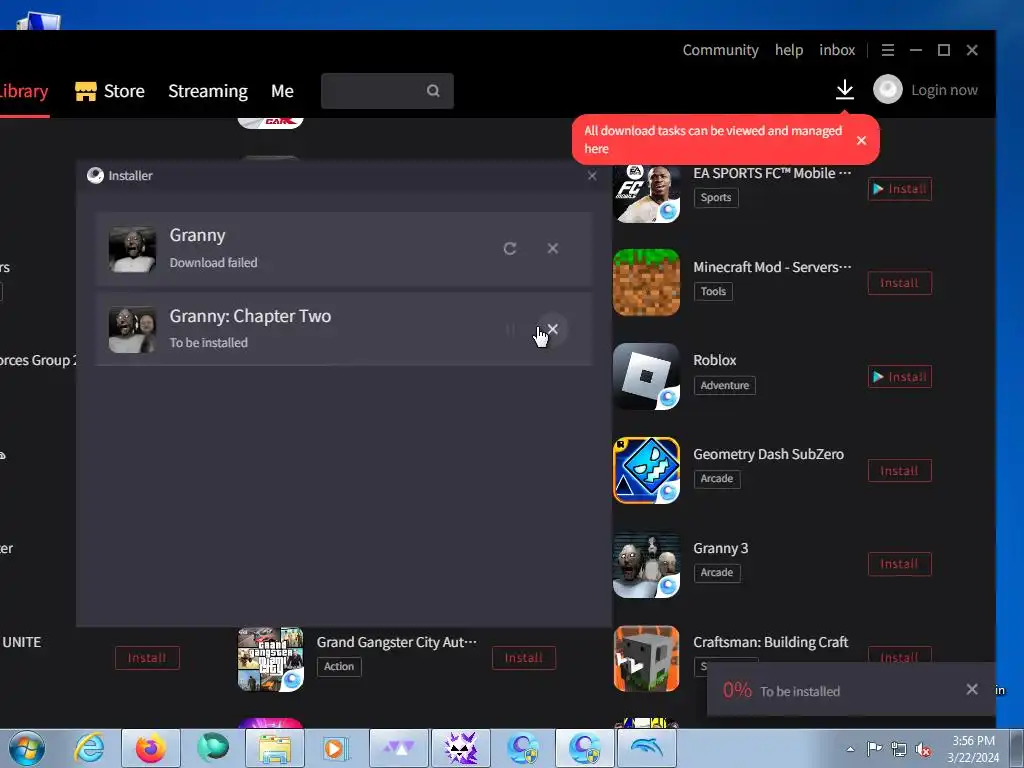1024x768 pixels.
Task: Click the Login now avatar
Action: [888, 89]
